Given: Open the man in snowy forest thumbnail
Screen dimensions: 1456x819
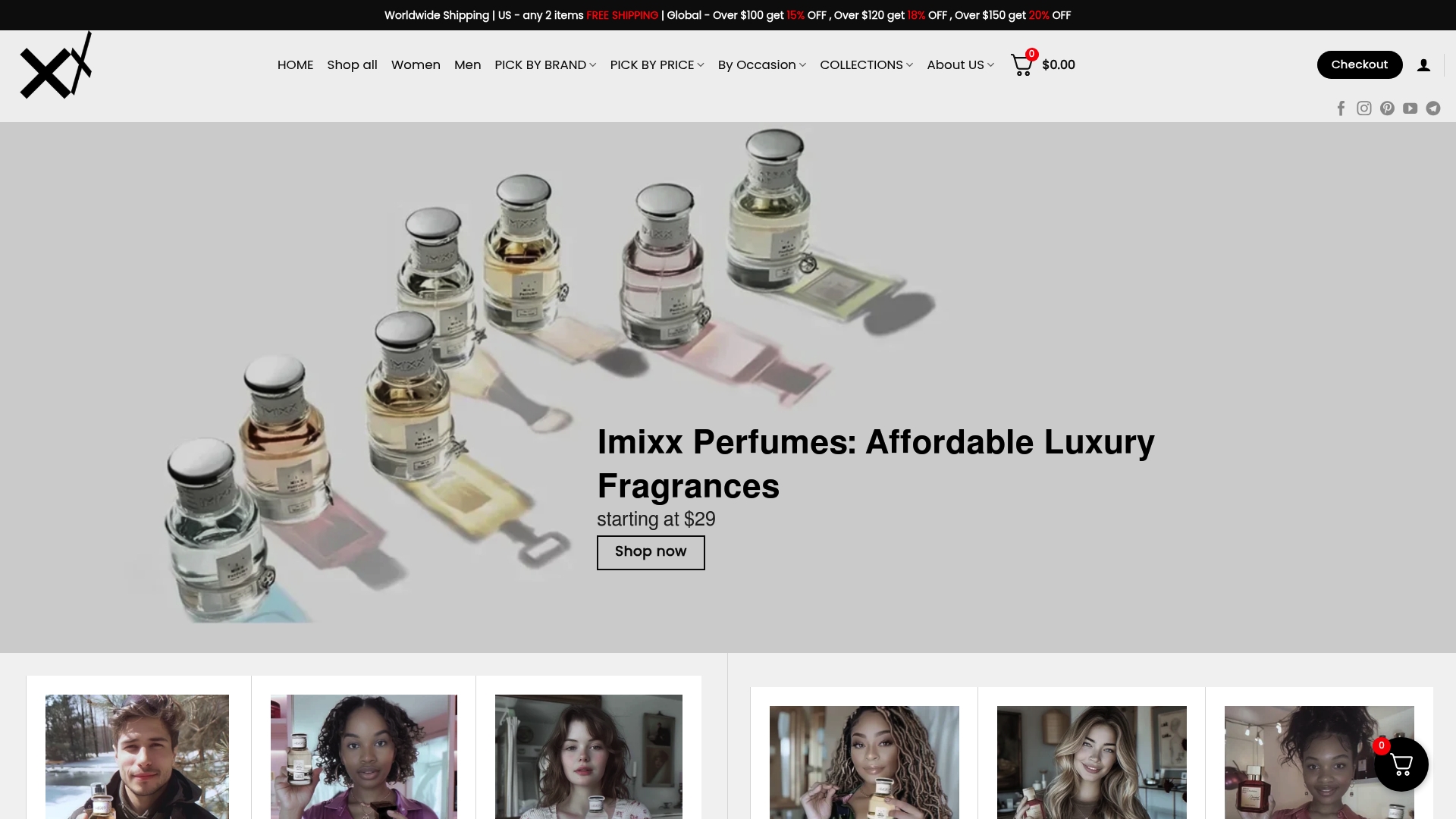Looking at the screenshot, I should coord(137,757).
